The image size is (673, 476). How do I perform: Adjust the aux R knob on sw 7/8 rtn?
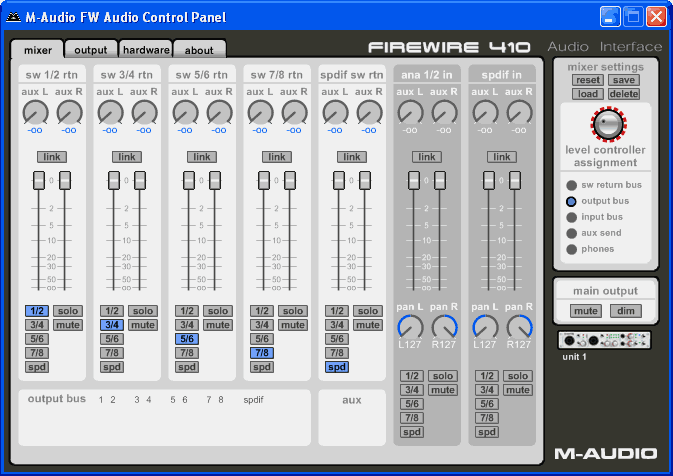[294, 112]
